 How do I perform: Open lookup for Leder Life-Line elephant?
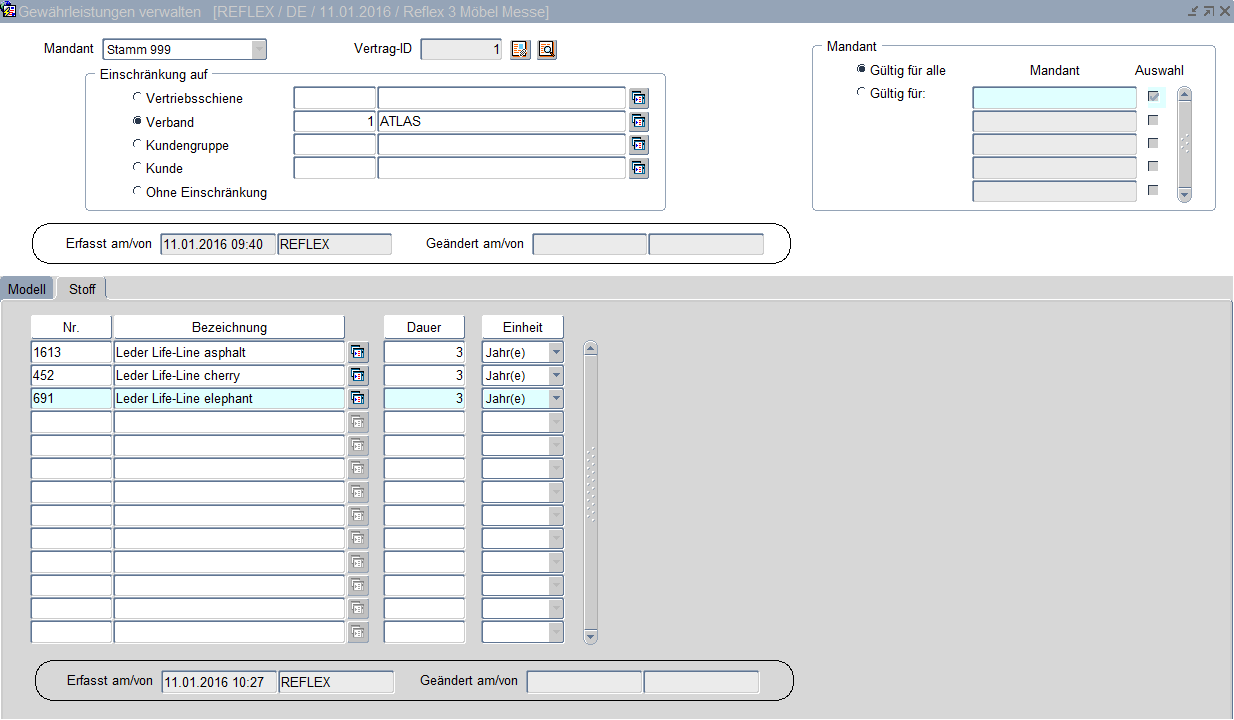[358, 398]
